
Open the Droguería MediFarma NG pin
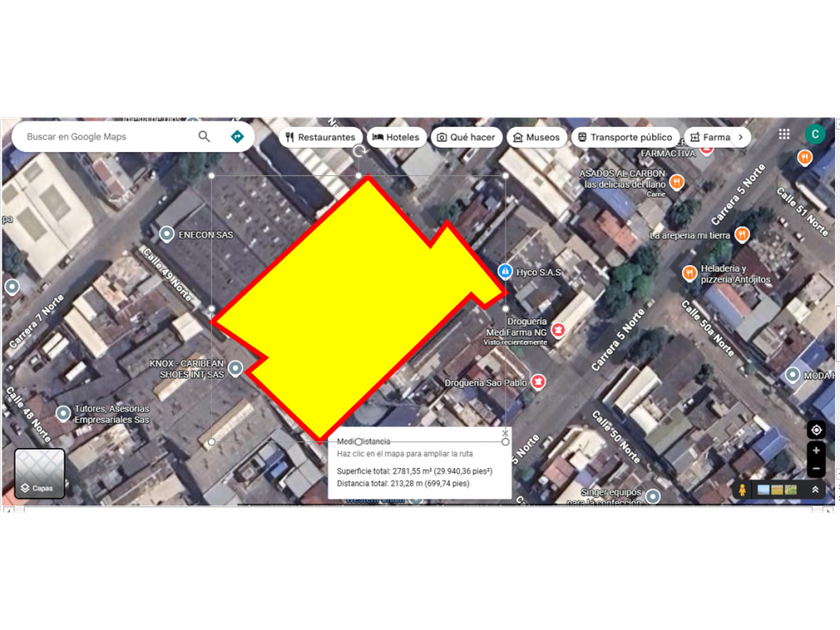[558, 329]
